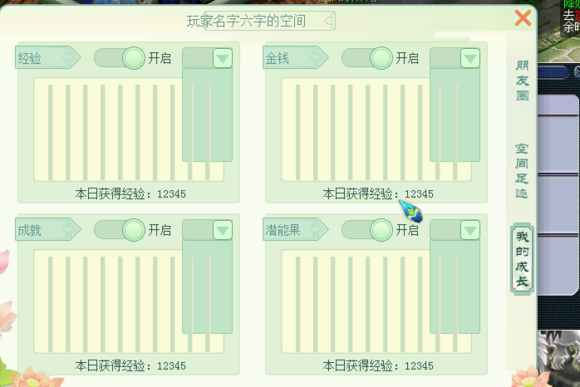Expand the 成就 panel dropdown arrow
Viewport: 580px width, 387px height.
point(223,230)
